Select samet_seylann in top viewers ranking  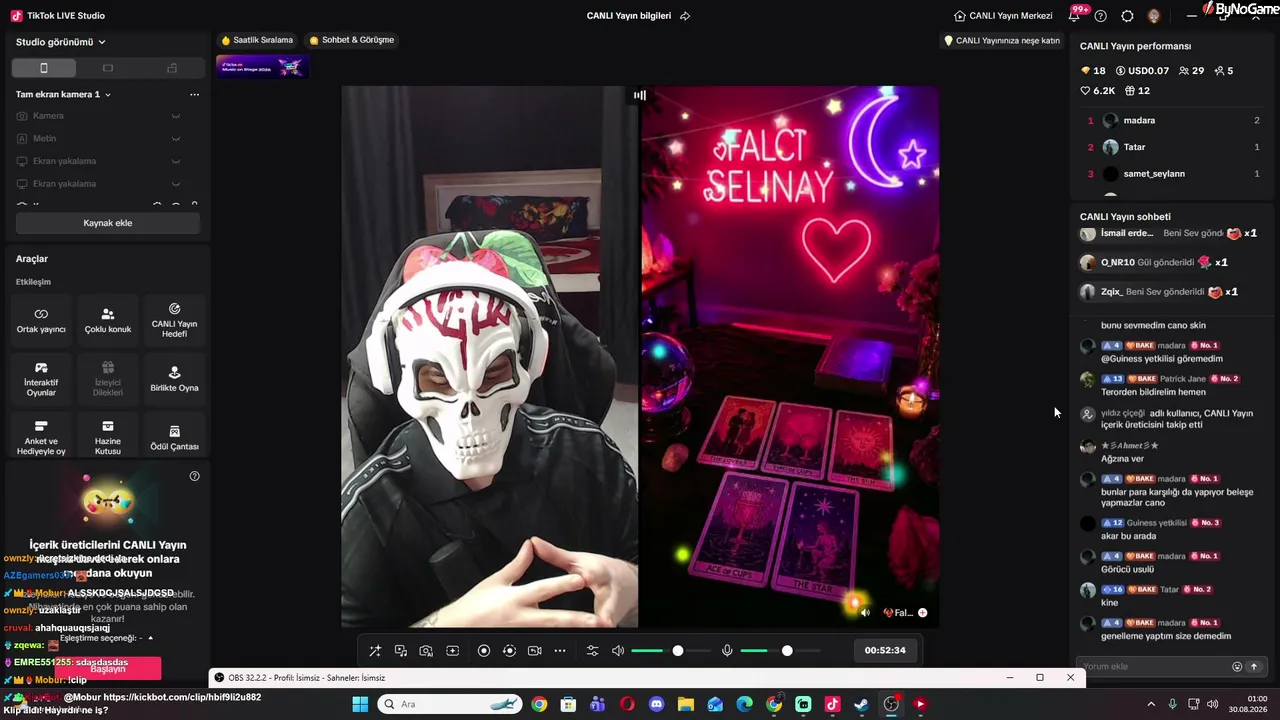(x=1174, y=174)
